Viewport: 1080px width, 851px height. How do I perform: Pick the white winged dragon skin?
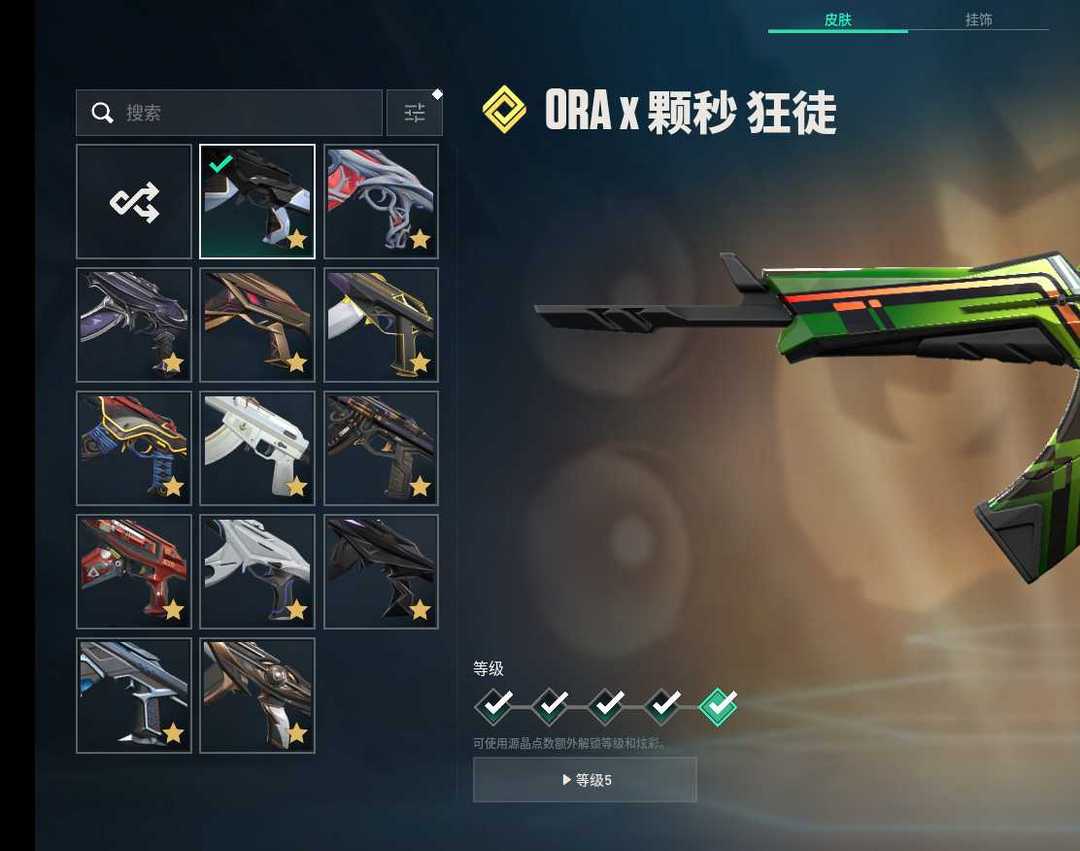[x=257, y=571]
